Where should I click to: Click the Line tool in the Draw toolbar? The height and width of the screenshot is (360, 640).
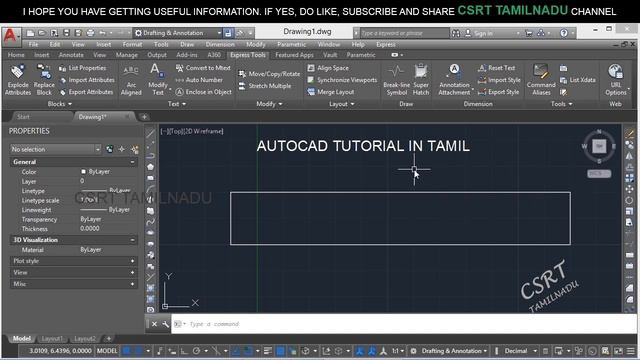click(x=151, y=133)
